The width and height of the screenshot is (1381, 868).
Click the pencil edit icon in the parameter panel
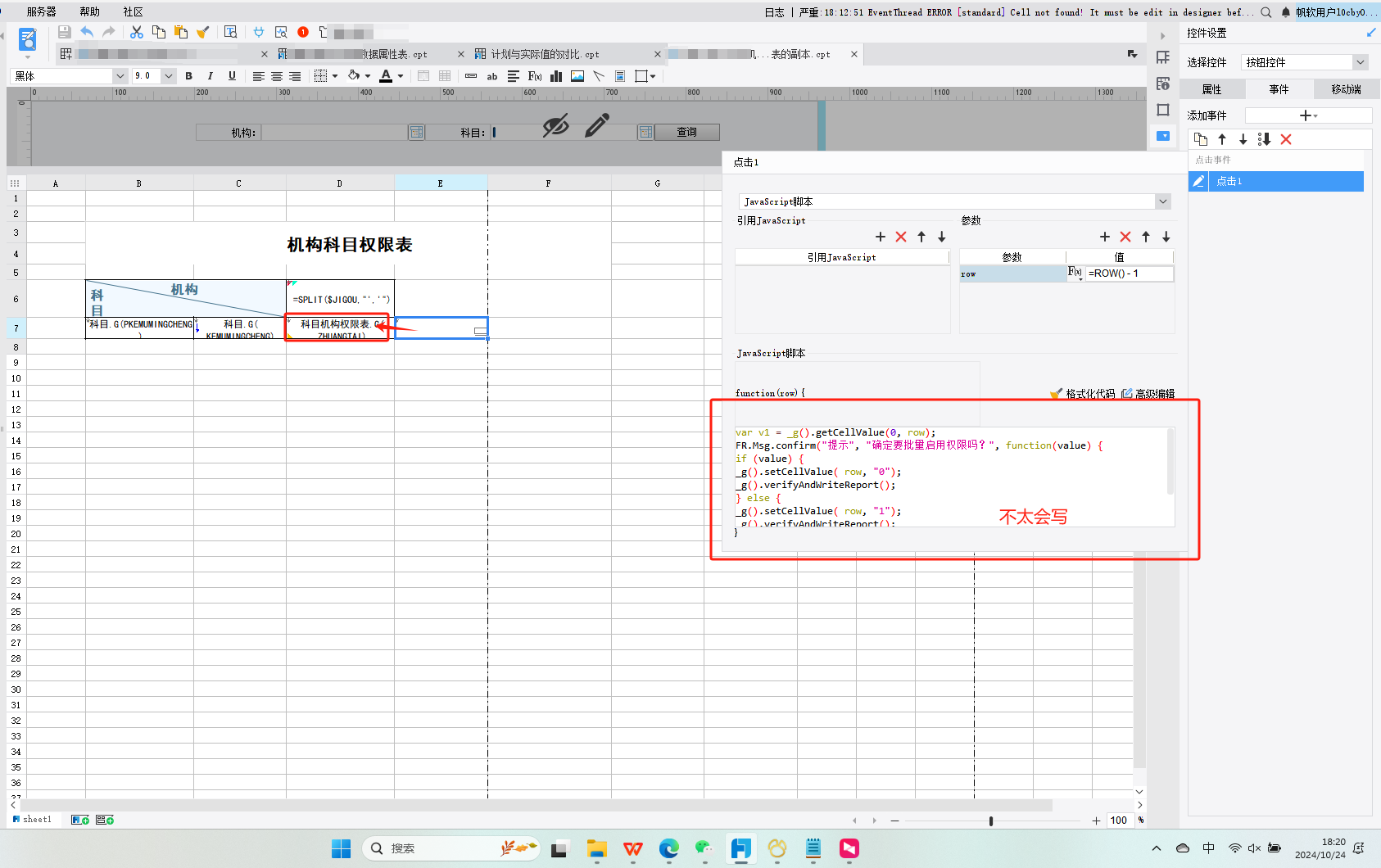coord(597,125)
